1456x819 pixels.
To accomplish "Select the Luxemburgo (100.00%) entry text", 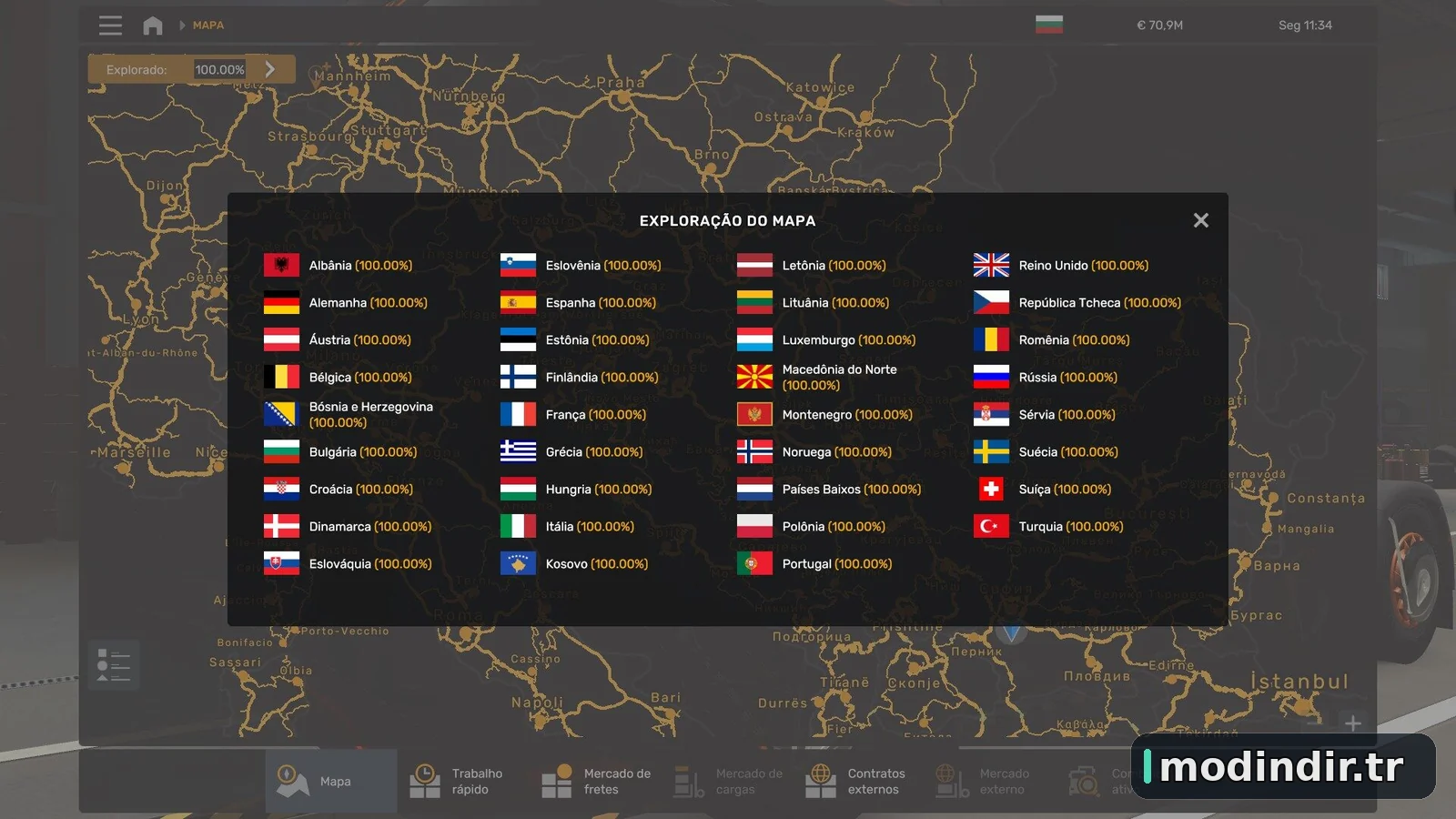I will tap(849, 340).
